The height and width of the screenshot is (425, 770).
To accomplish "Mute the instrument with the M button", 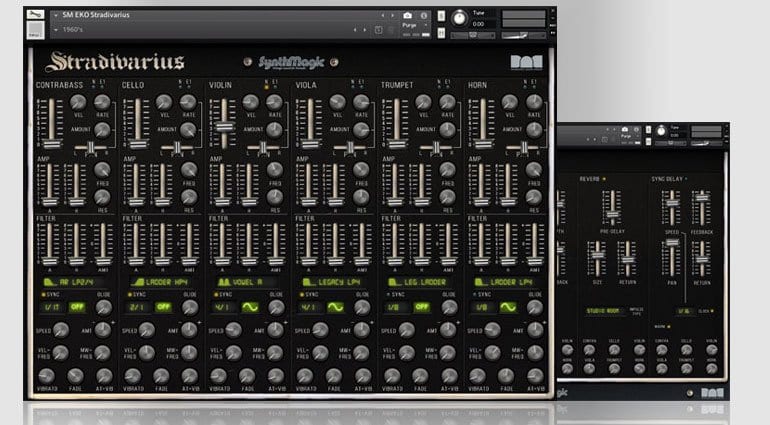I will (x=441, y=33).
